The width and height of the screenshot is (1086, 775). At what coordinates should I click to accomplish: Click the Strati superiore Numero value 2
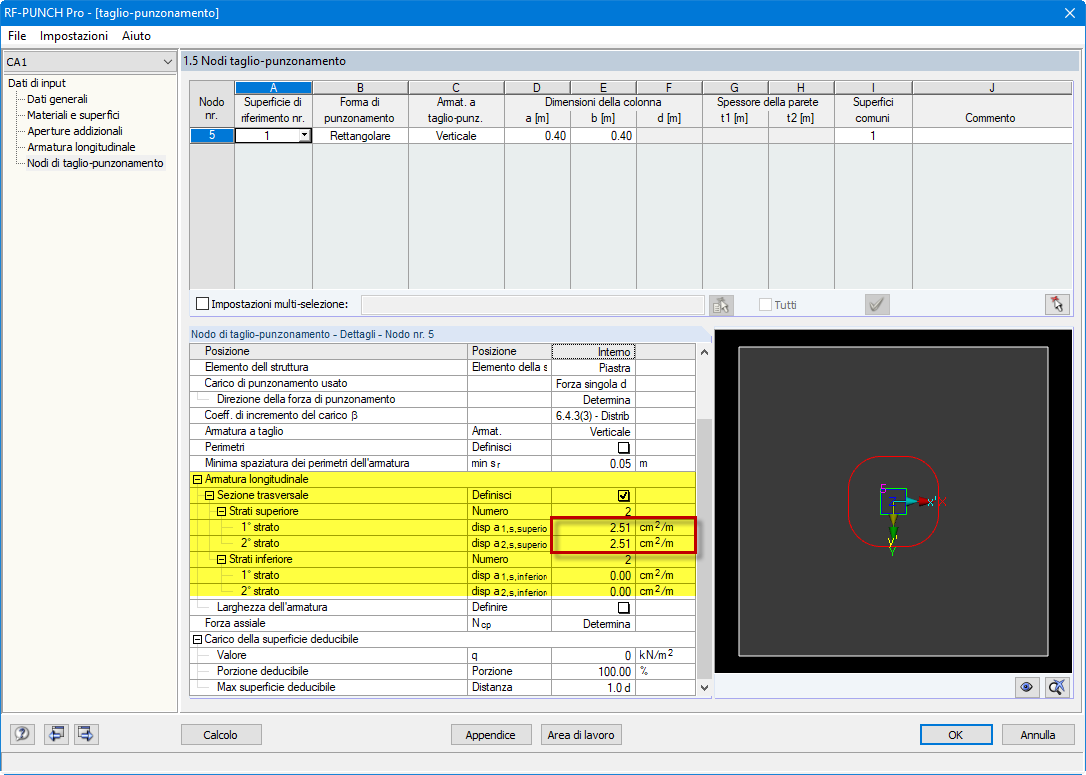point(594,512)
